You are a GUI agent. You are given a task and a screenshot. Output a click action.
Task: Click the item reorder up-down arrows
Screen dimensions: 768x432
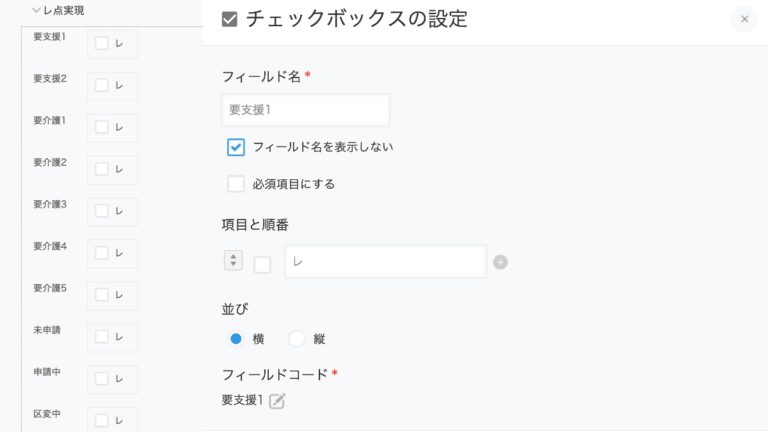coord(233,260)
